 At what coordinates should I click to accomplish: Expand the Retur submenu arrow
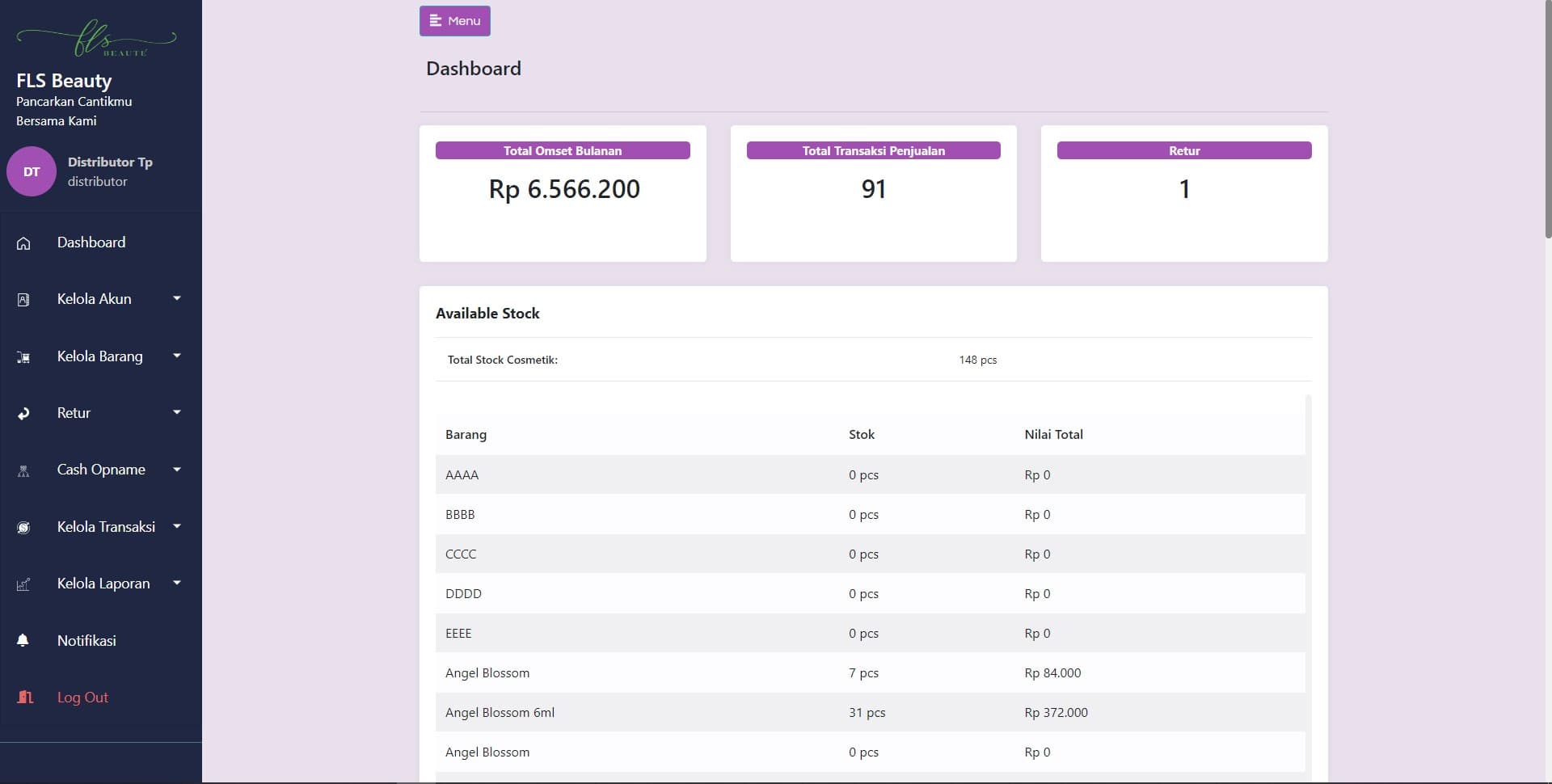[x=176, y=413]
